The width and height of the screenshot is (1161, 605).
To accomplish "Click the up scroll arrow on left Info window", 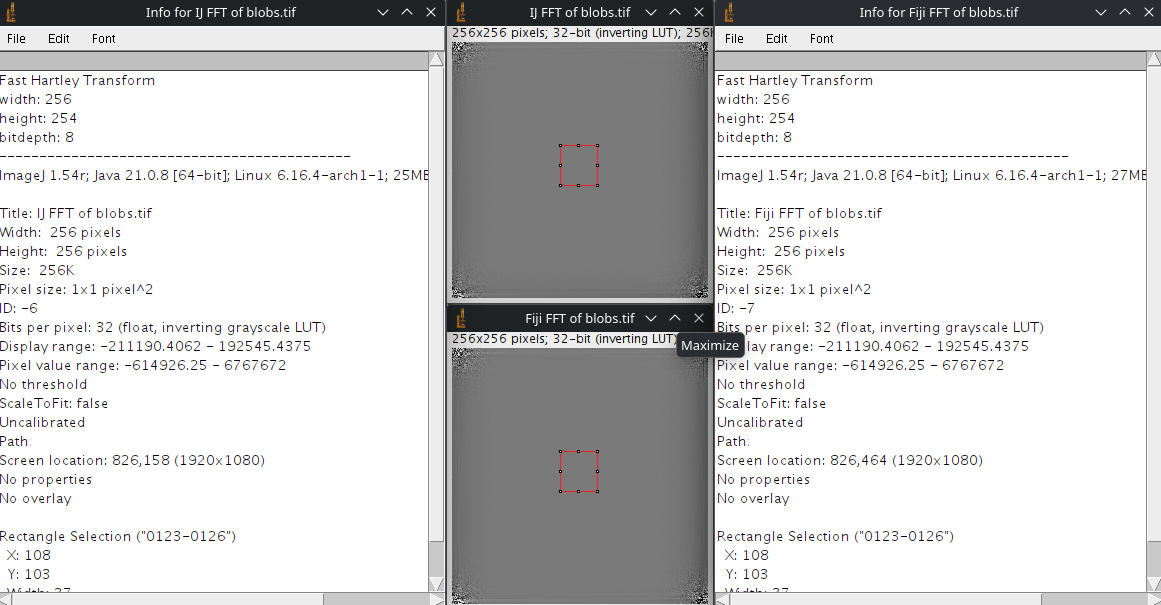I will pyautogui.click(x=437, y=59).
